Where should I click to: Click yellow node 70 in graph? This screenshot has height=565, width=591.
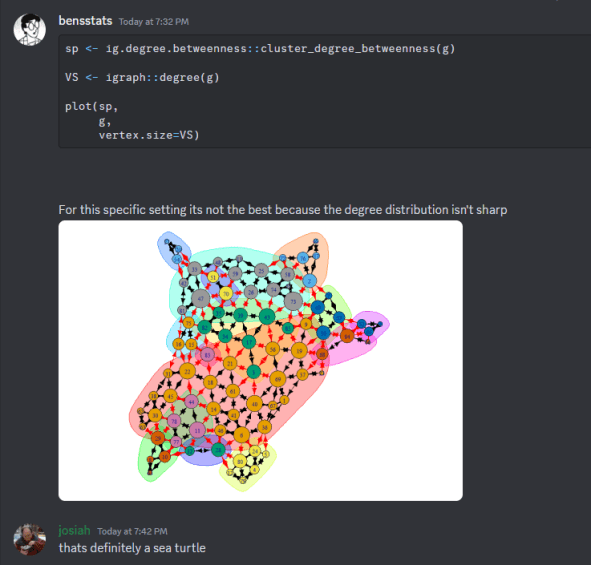(226, 294)
